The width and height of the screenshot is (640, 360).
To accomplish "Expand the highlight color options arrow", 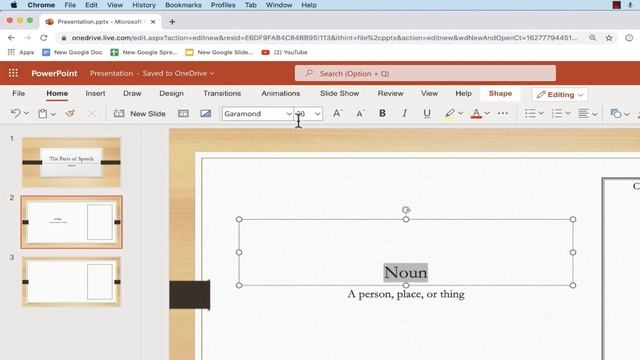I will click(460, 113).
